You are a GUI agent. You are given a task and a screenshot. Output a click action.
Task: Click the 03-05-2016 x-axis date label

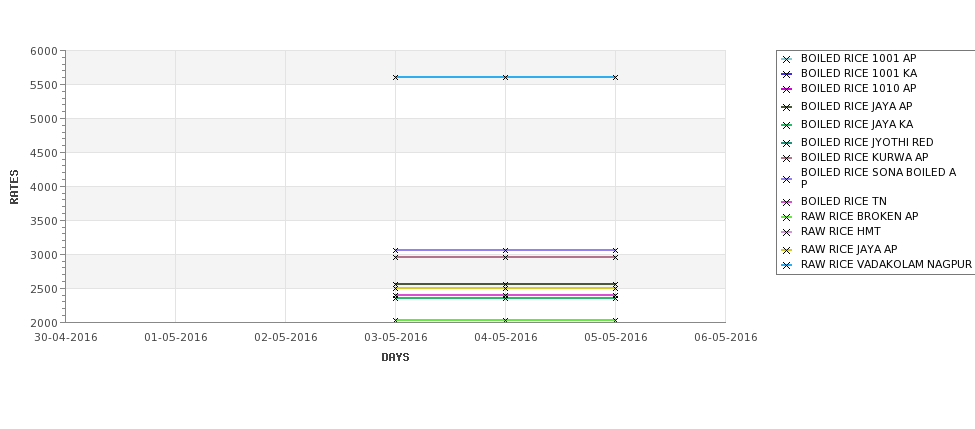pyautogui.click(x=395, y=338)
